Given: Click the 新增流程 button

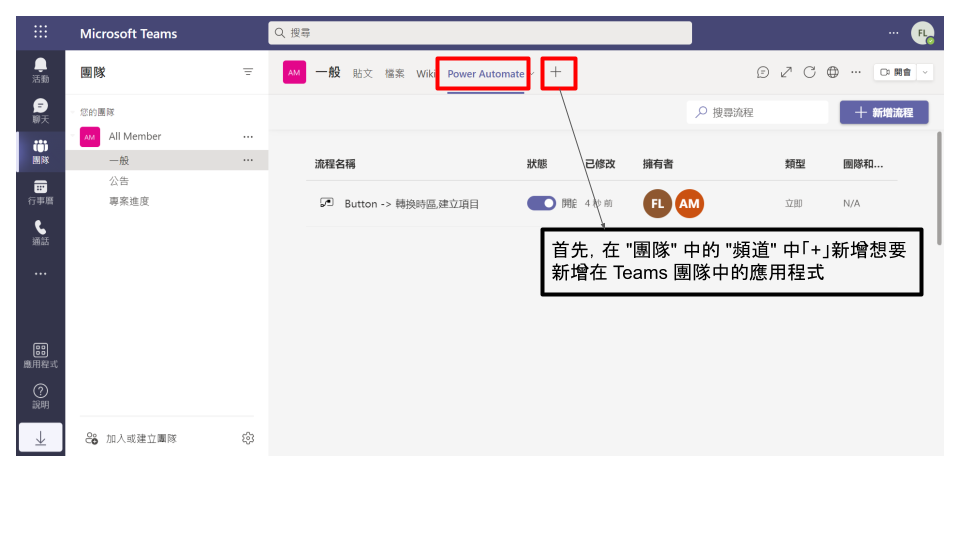Looking at the screenshot, I should (x=884, y=113).
